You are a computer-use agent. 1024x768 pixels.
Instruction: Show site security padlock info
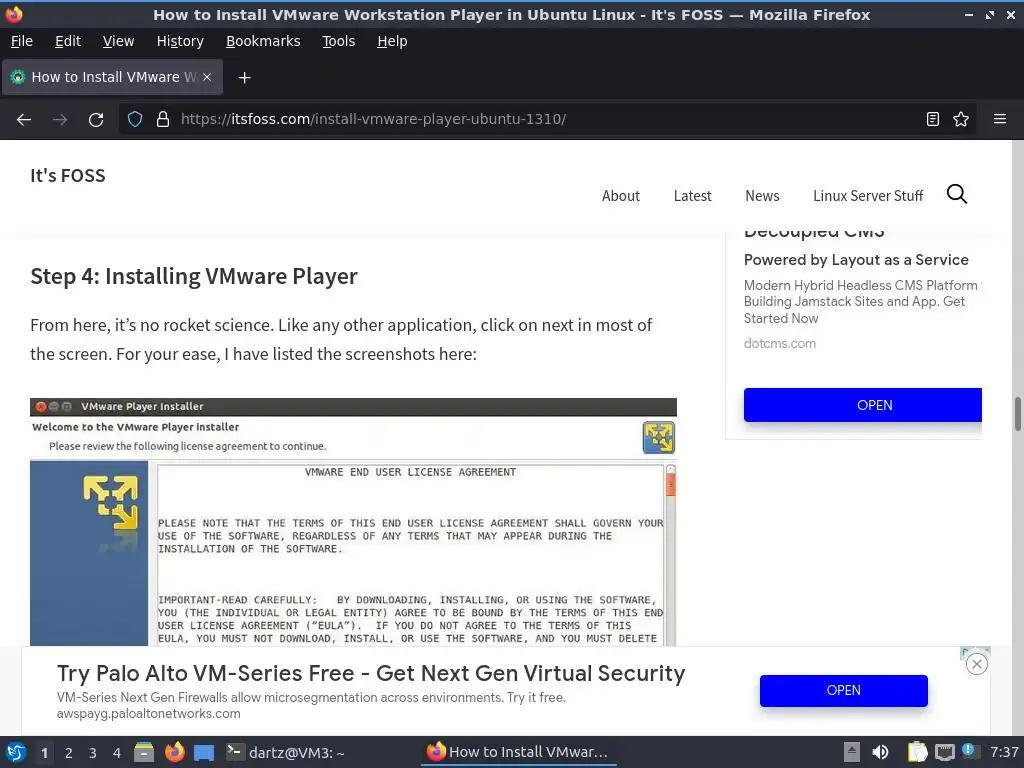pos(163,119)
